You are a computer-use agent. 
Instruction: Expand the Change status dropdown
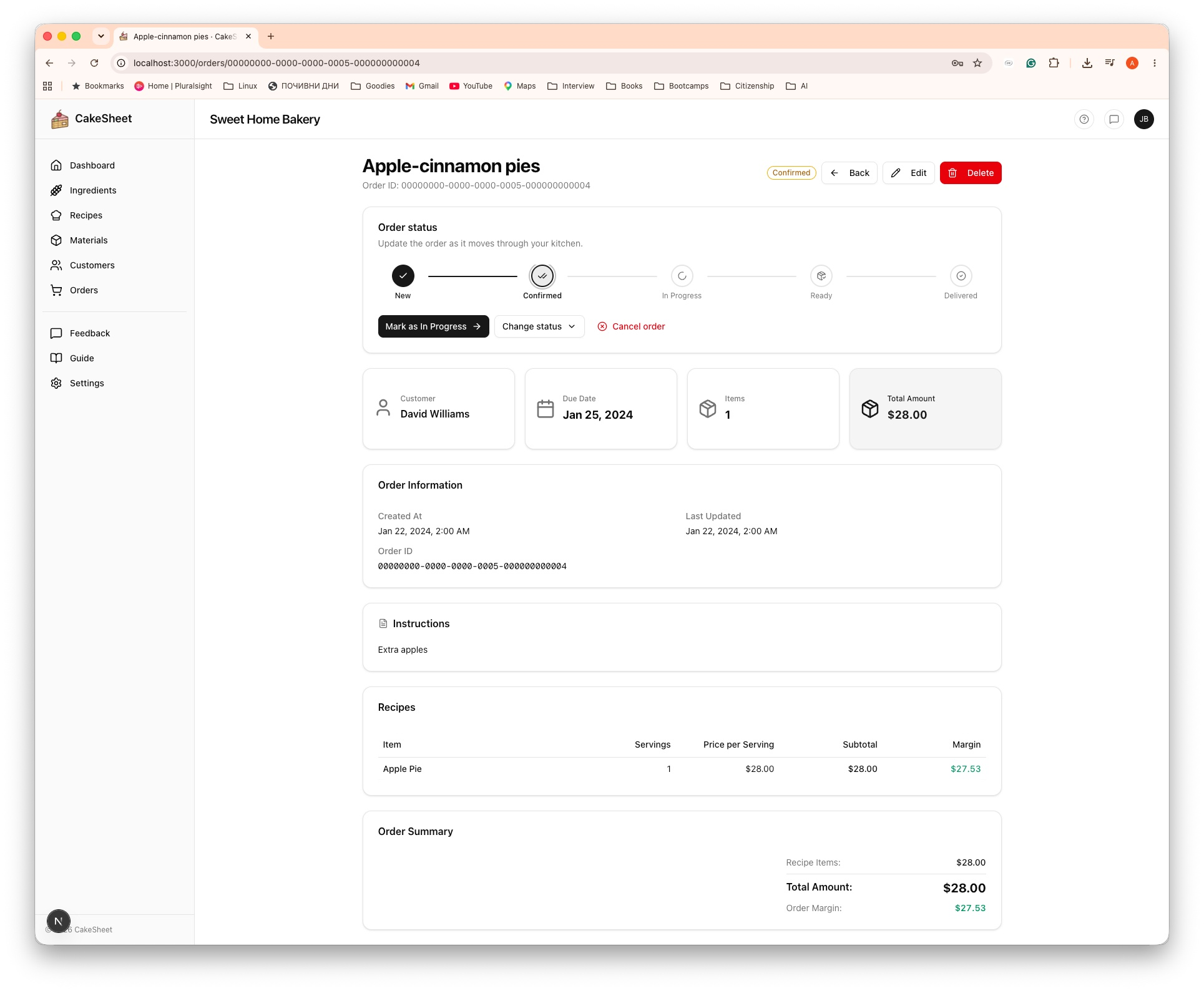click(539, 326)
